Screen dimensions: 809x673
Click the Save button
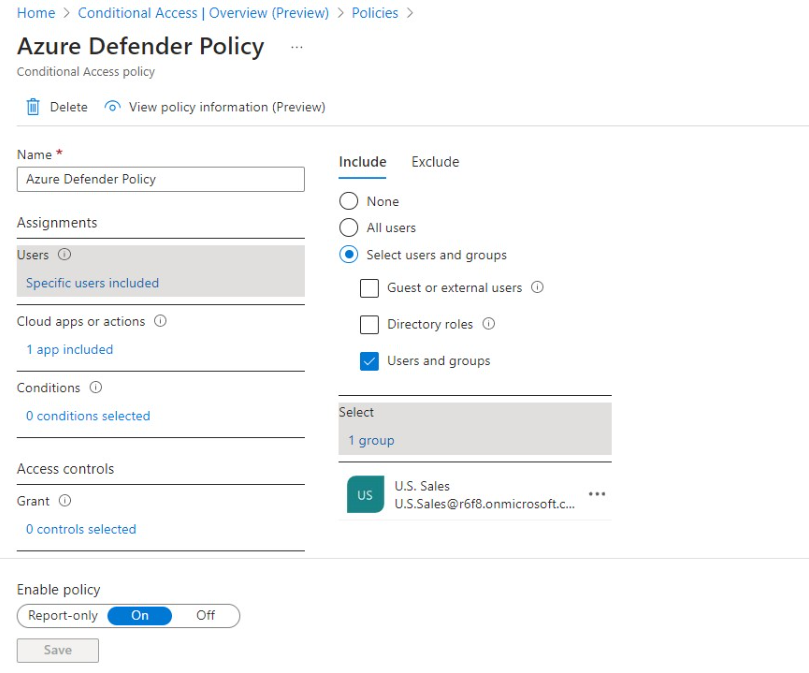58,650
